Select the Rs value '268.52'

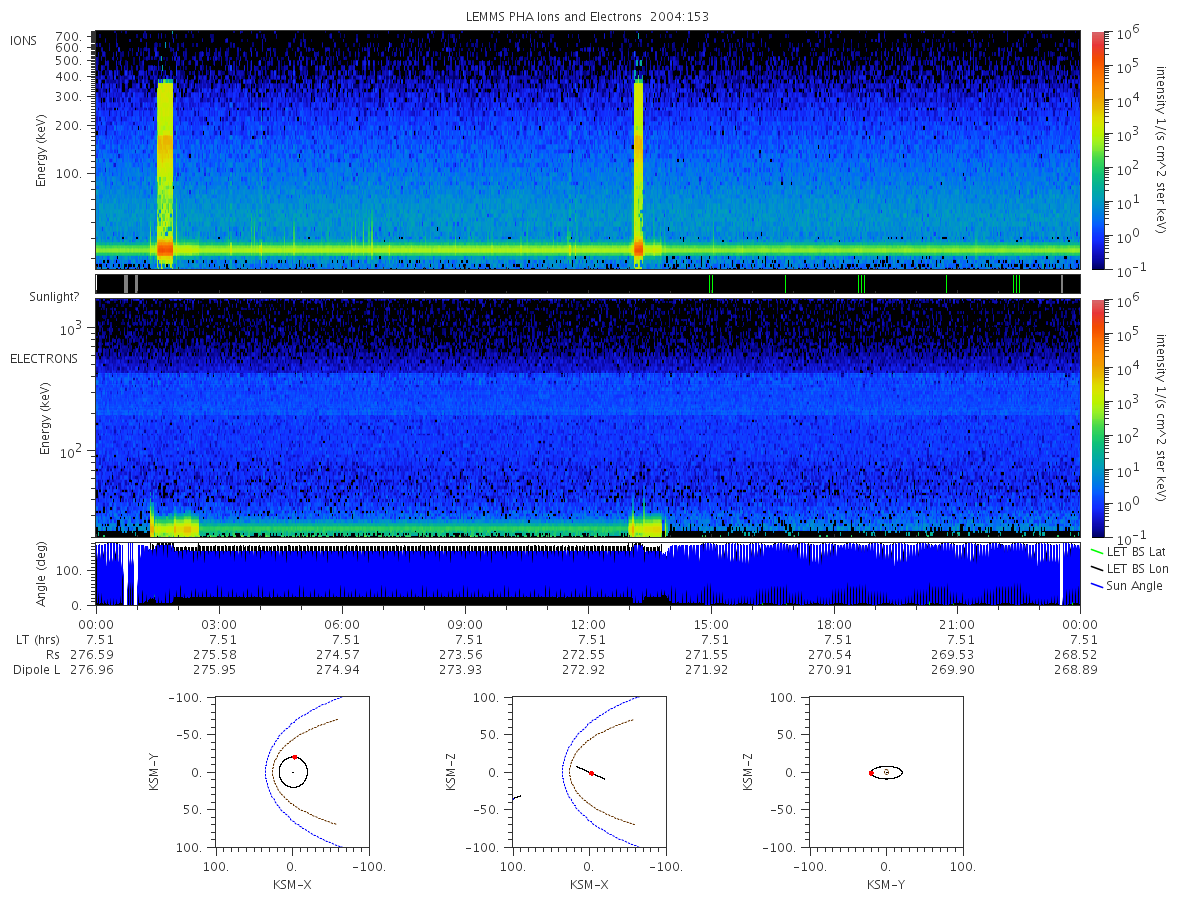click(1075, 655)
